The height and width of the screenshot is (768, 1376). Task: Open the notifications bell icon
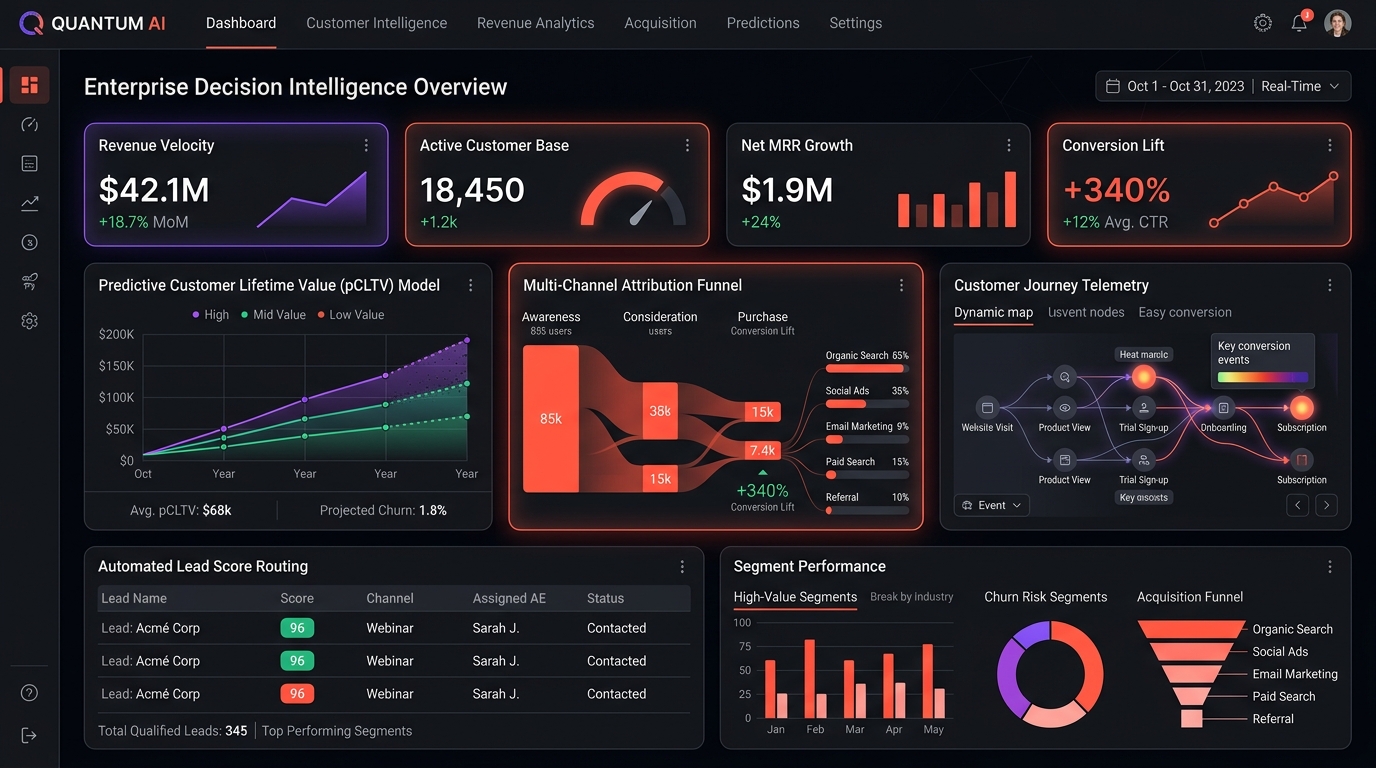tap(1299, 23)
